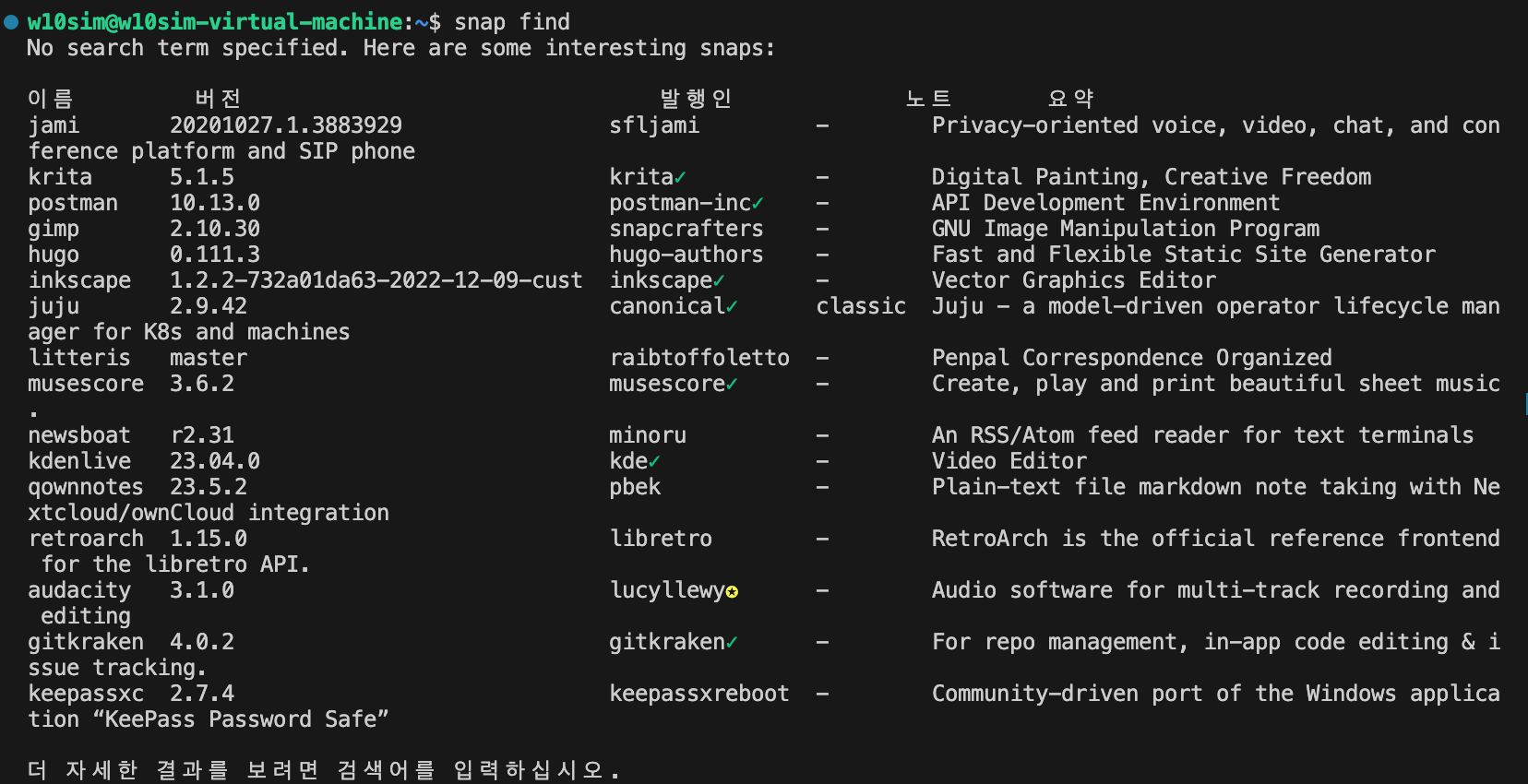Click the green checkmark beside inkscape publisher

pos(719,280)
